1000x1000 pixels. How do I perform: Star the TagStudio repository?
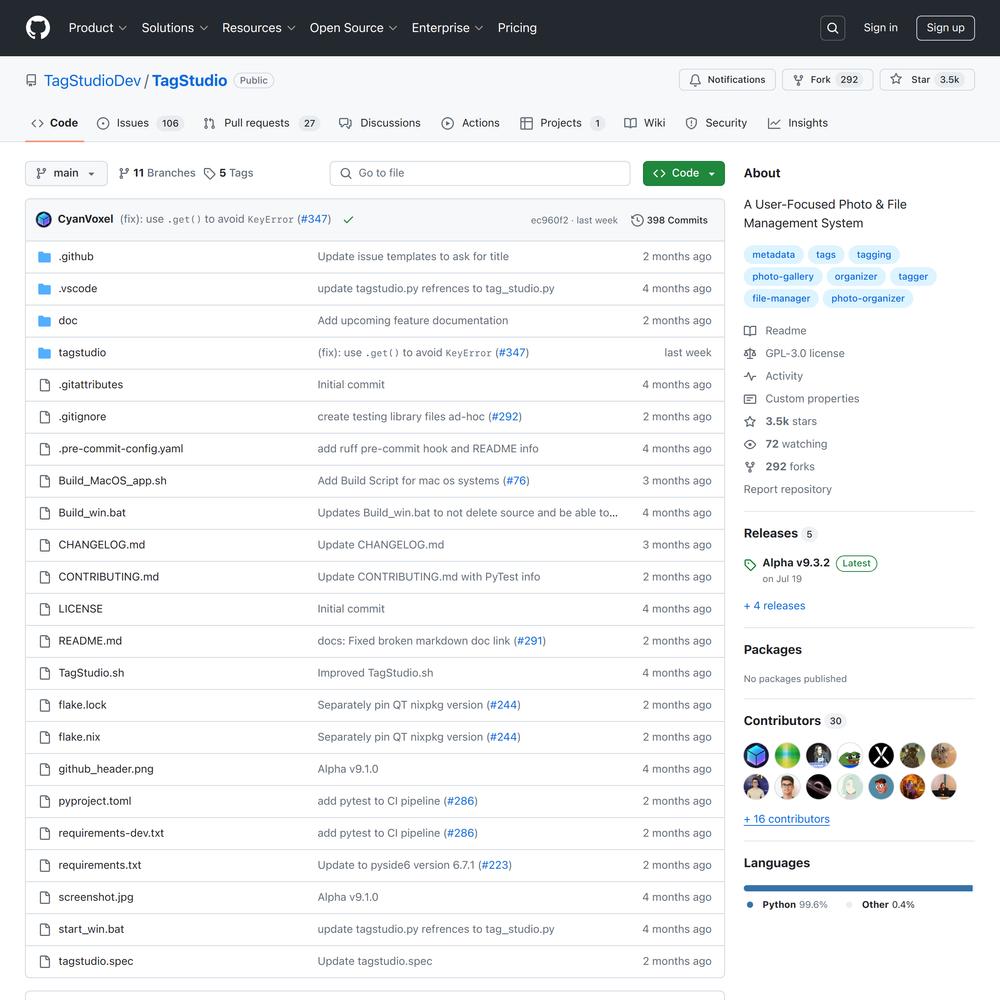[x=927, y=80]
